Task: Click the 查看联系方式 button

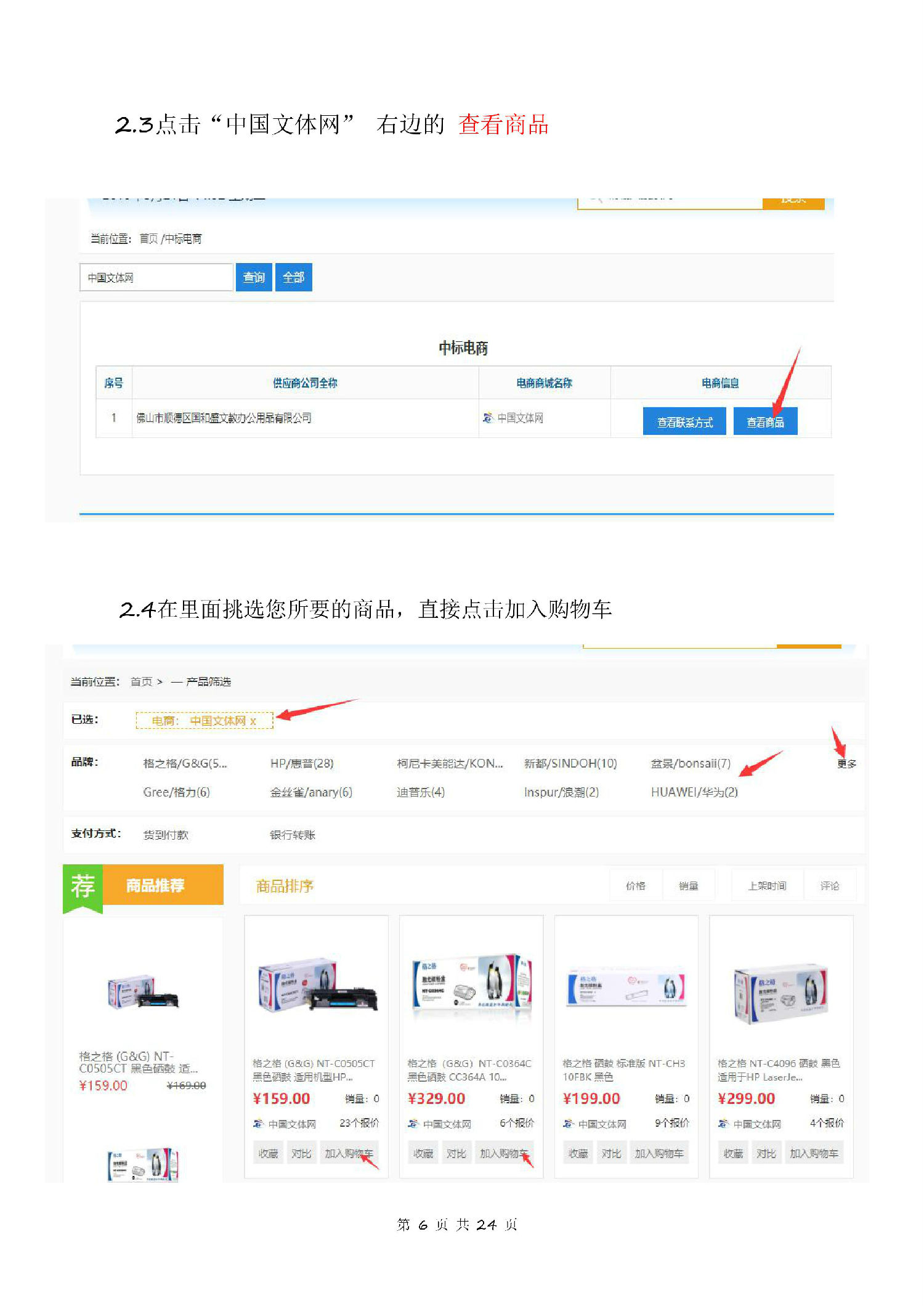Action: pos(684,422)
